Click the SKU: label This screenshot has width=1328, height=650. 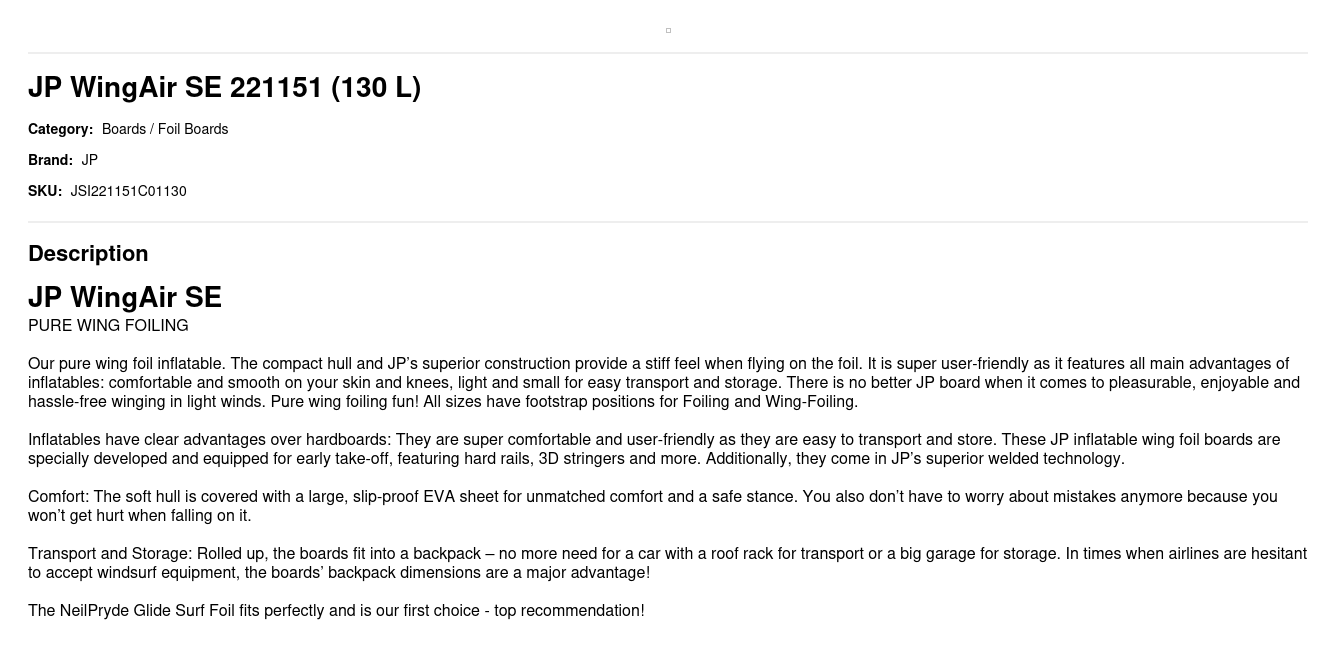[x=45, y=191]
